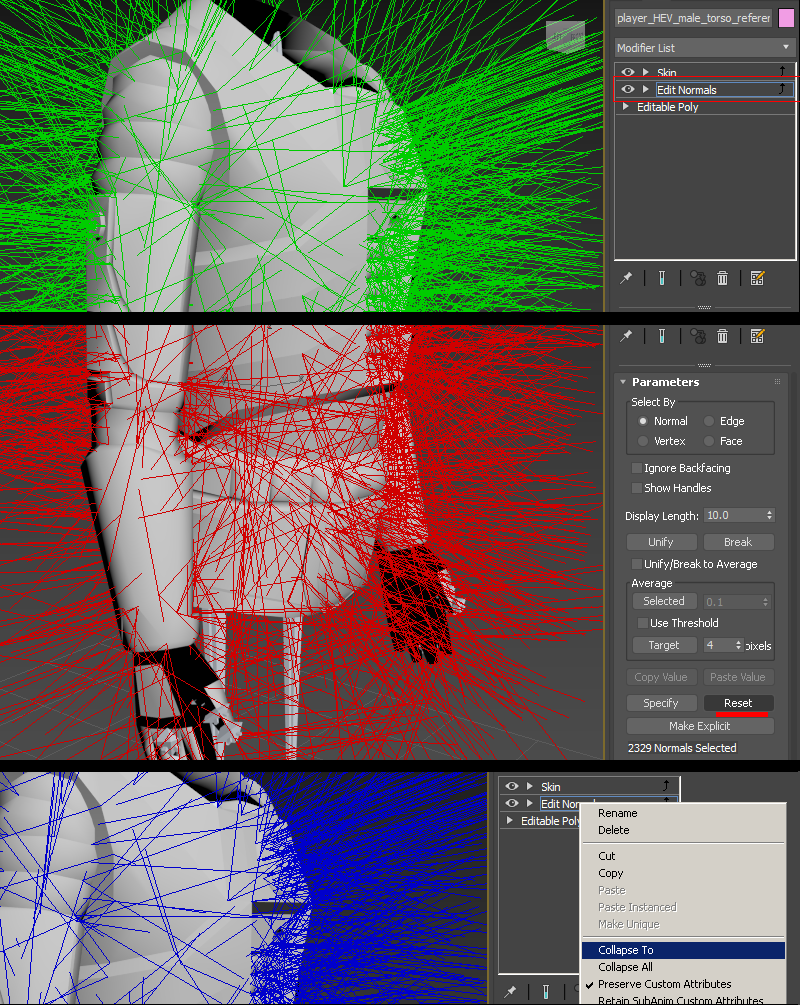Click the Break button
Screen dimensions: 800x1005
(738, 542)
